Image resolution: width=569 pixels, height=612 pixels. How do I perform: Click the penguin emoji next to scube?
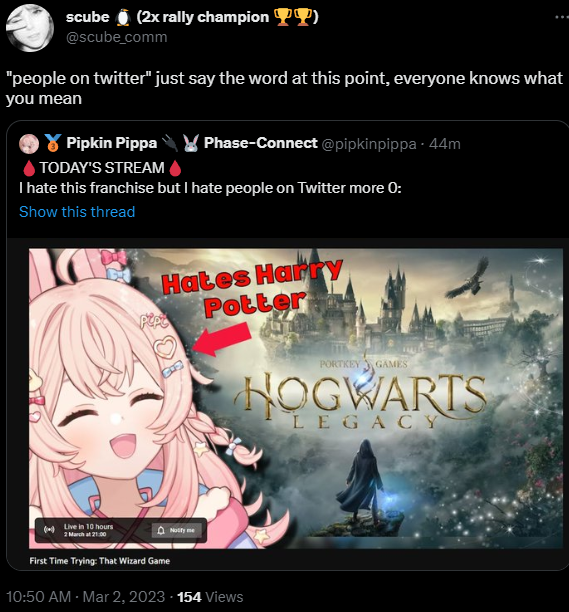point(123,18)
